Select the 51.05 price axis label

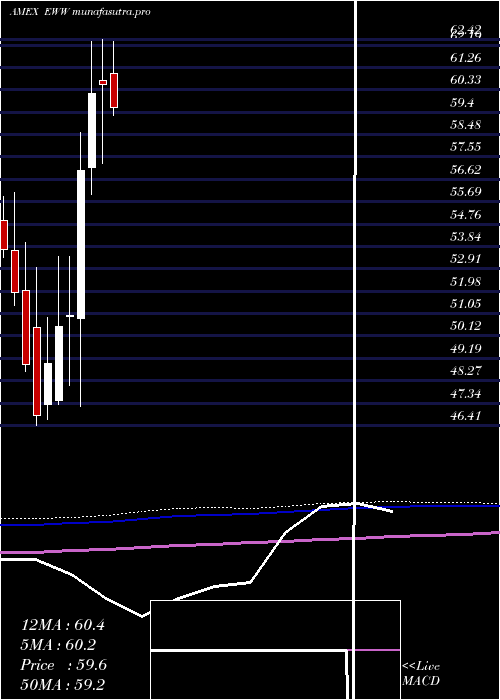(466, 304)
